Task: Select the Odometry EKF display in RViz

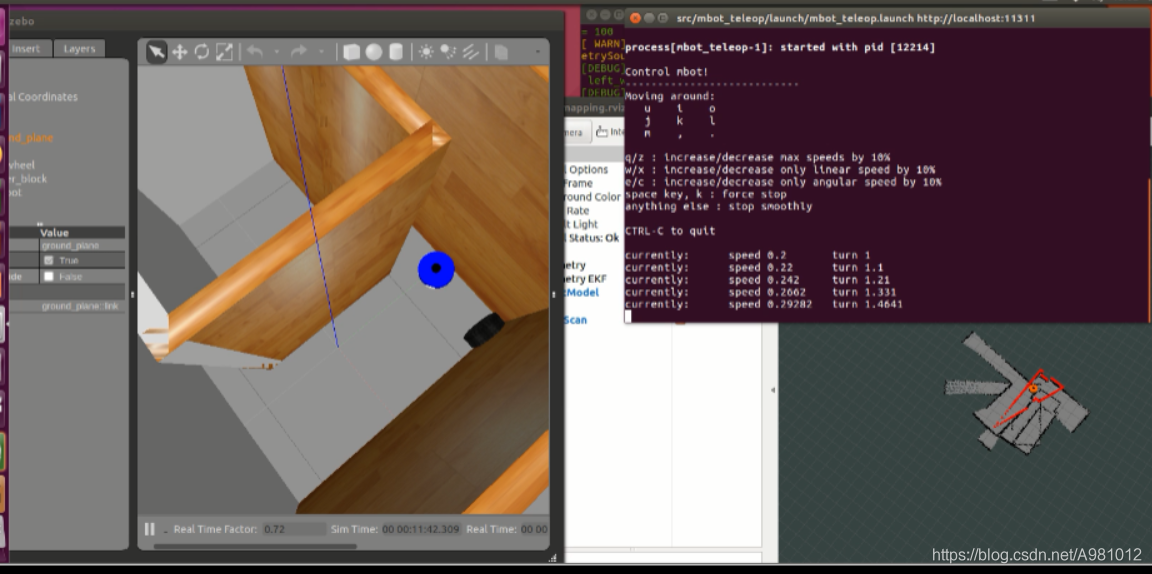Action: click(586, 279)
